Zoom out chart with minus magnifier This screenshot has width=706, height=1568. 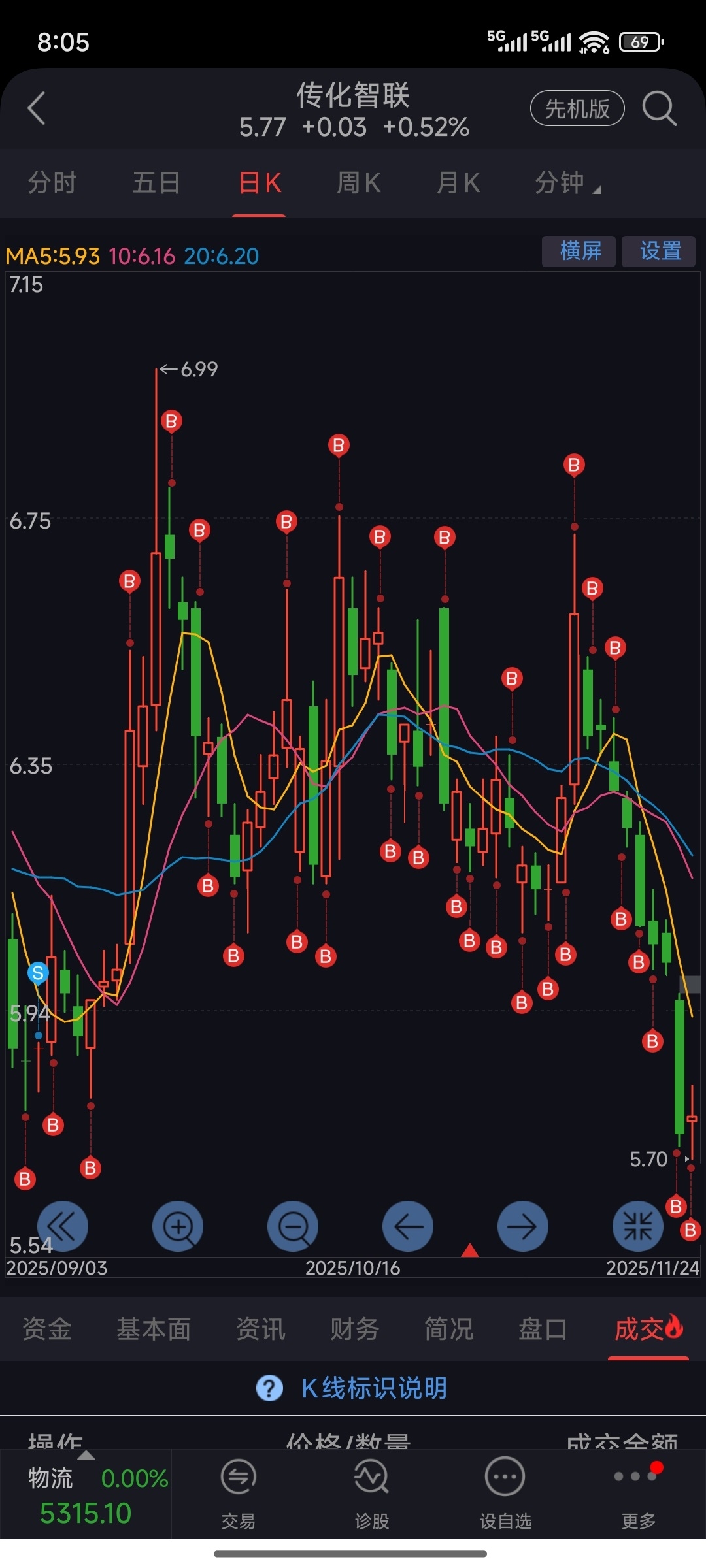[x=293, y=1226]
